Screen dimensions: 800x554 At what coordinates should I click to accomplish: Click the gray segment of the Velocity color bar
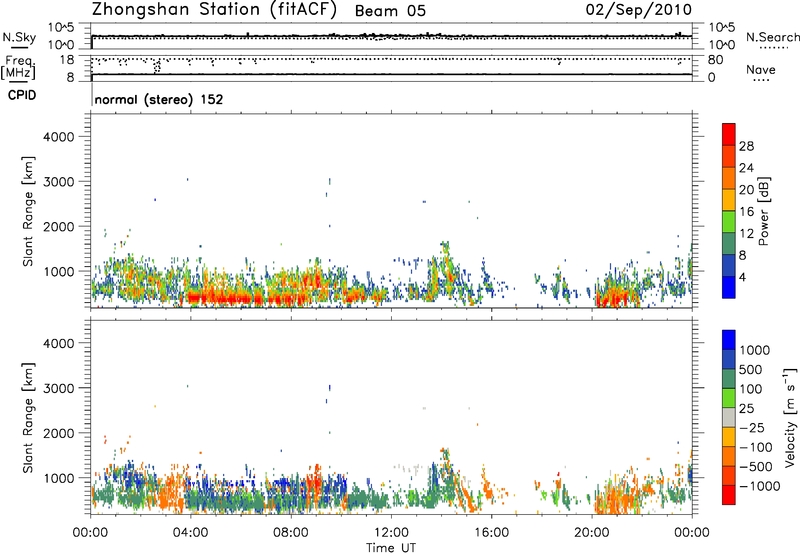[x=729, y=417]
